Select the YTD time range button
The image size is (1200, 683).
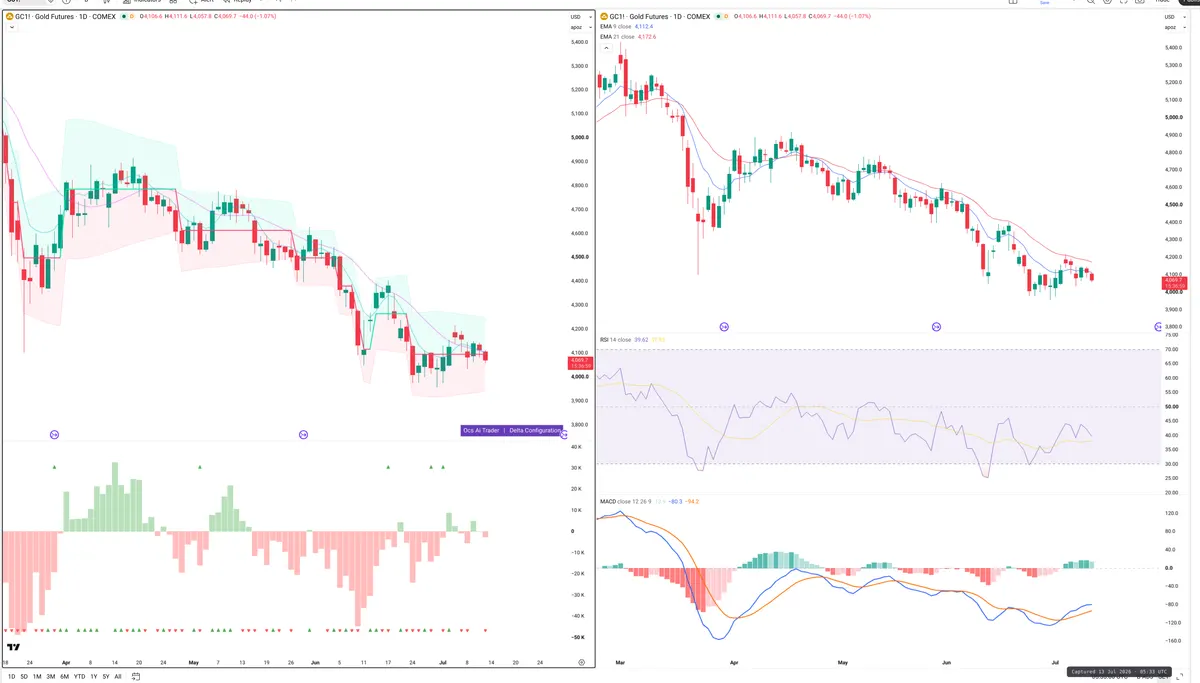79,677
